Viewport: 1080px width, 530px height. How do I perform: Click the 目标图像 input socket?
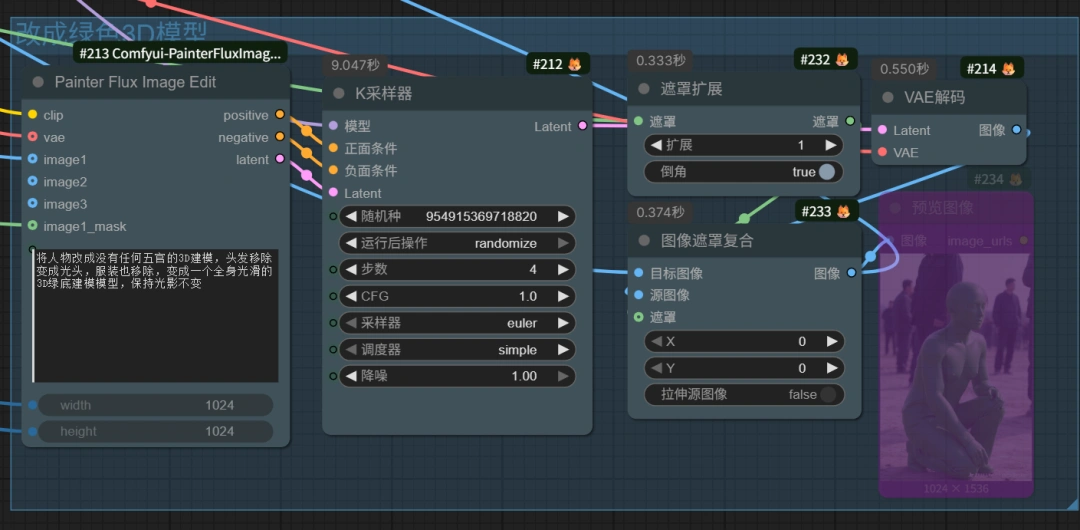click(x=638, y=273)
